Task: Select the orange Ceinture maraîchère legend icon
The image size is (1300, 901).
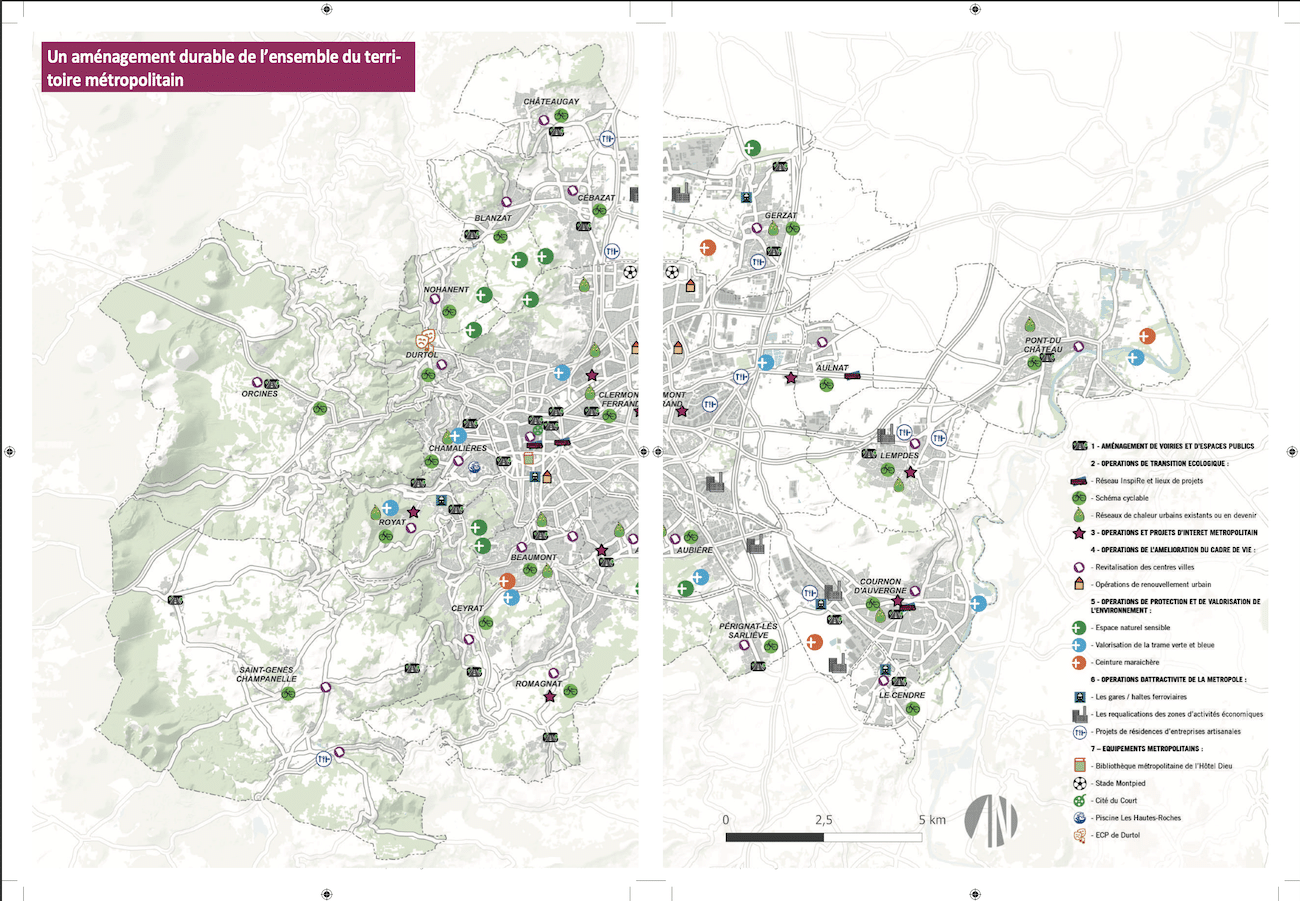Action: click(x=1079, y=662)
